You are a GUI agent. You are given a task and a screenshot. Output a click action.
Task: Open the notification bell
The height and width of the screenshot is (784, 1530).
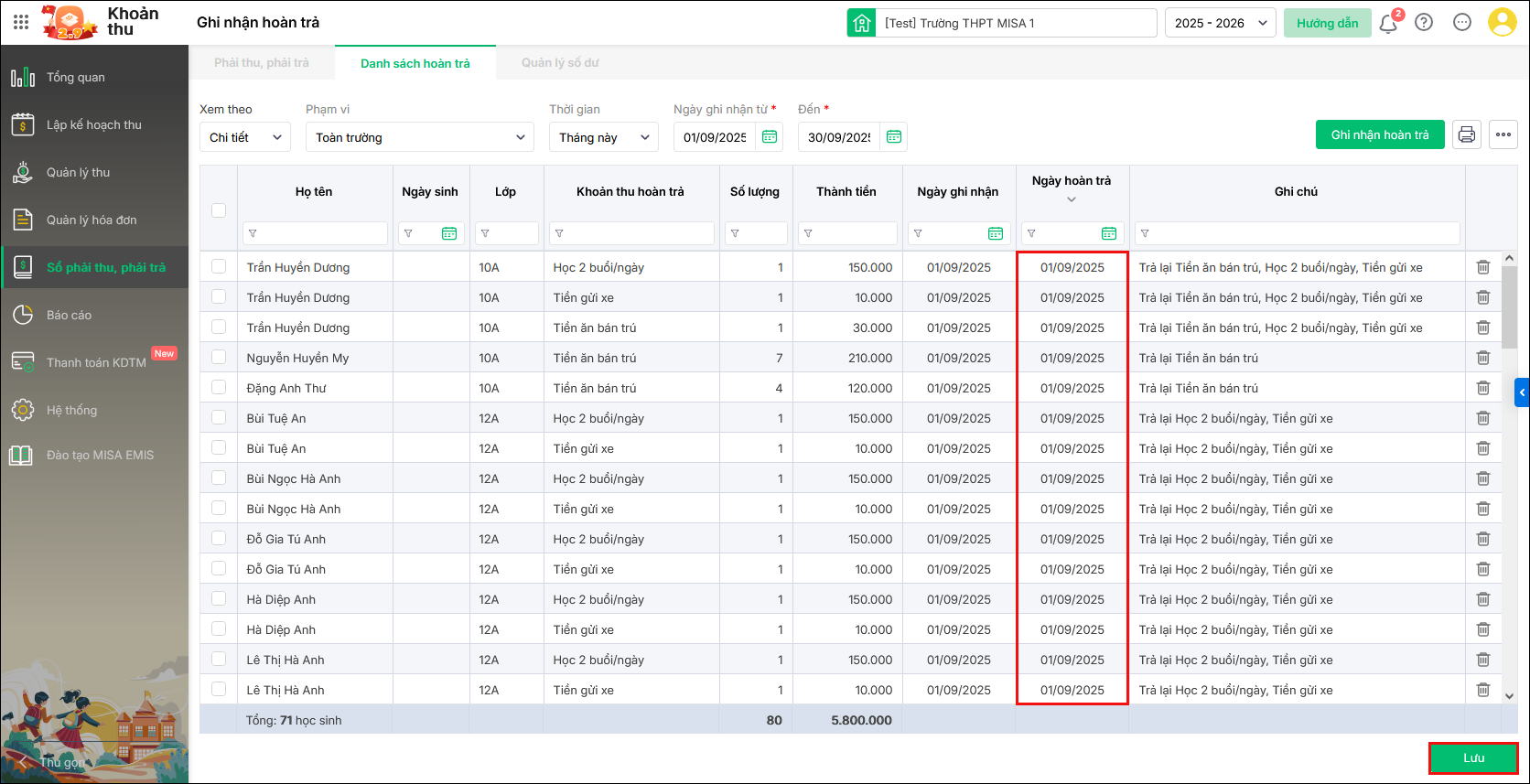click(x=1388, y=24)
